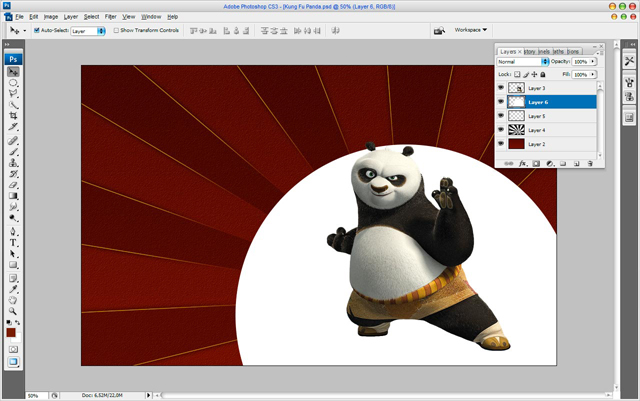The height and width of the screenshot is (401, 640).
Task: Hide Layer 6 using its eye icon
Action: click(501, 102)
